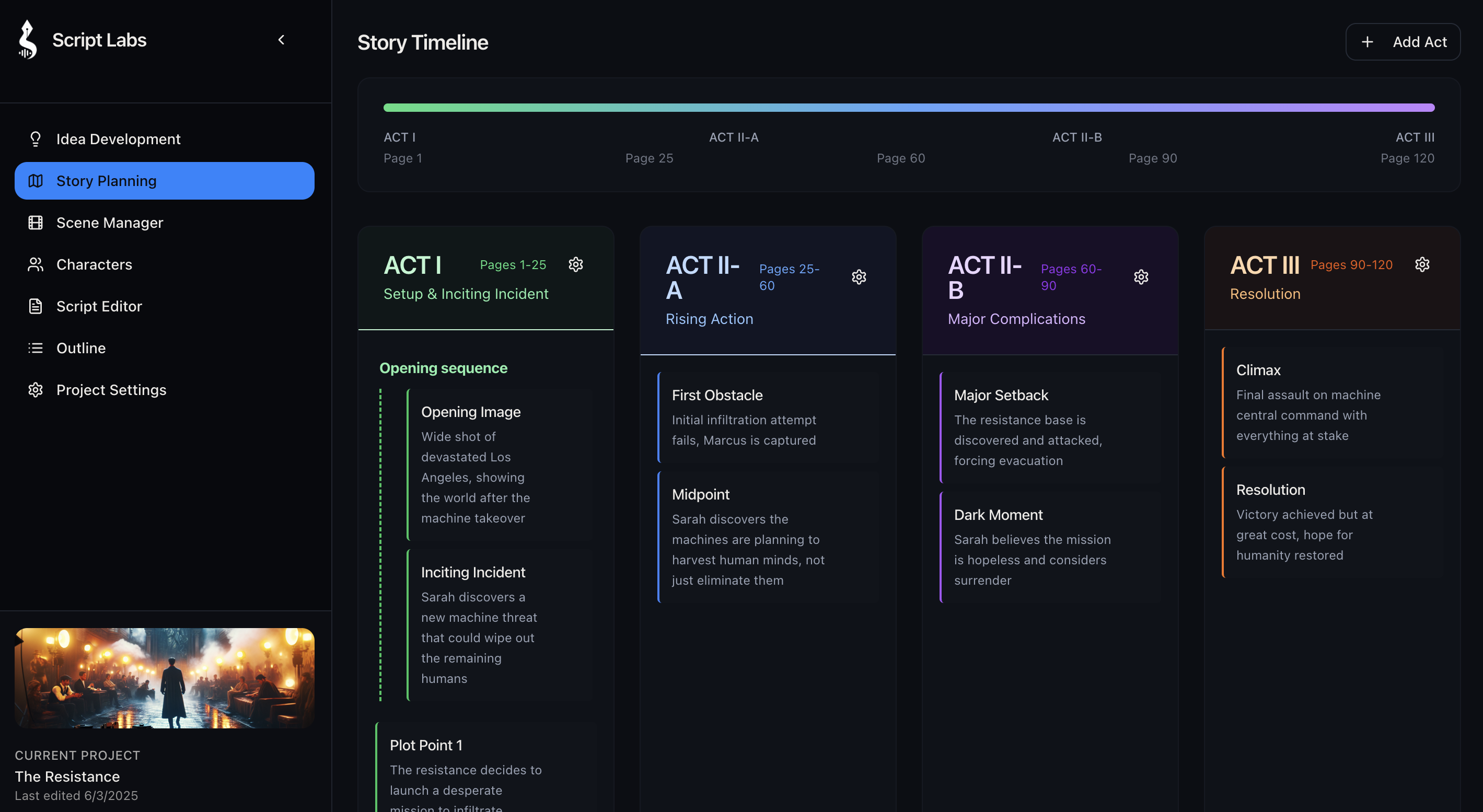Select the Characters people icon
Screen dimensions: 1483x812
35,264
